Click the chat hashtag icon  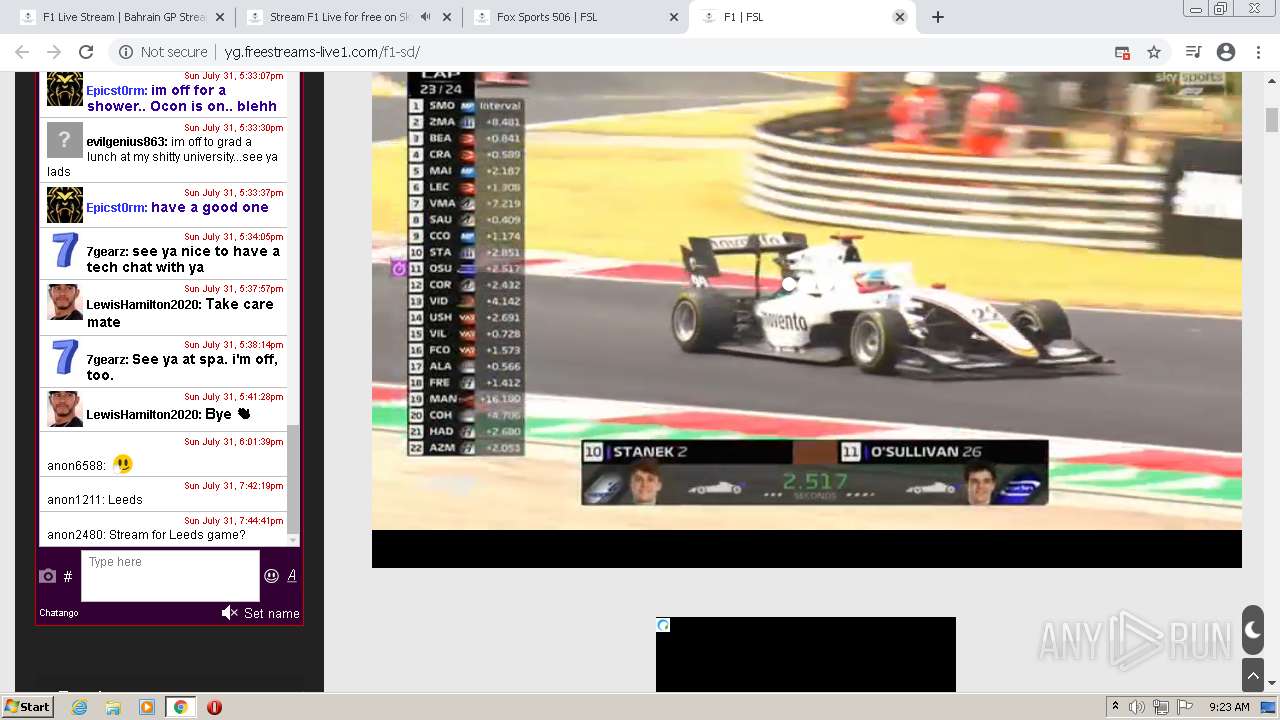[68, 576]
